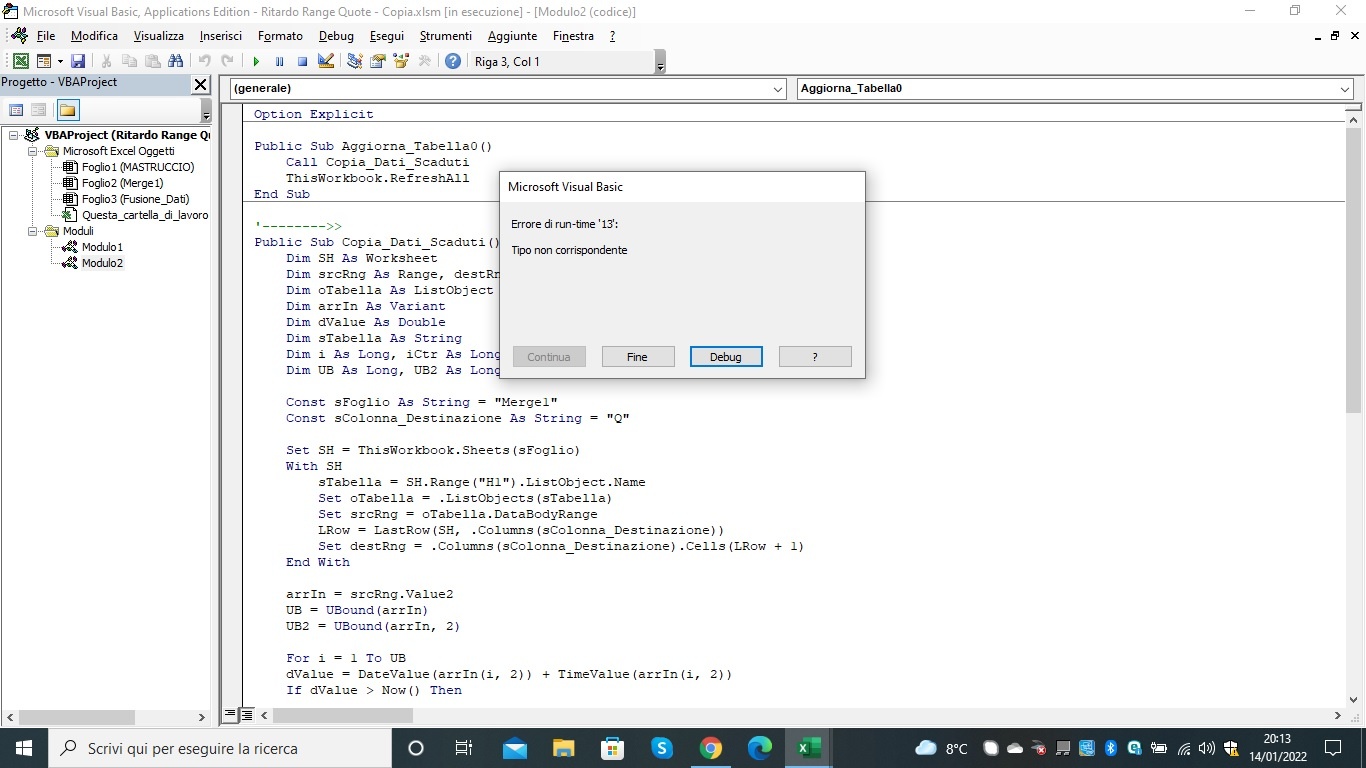This screenshot has width=1366, height=768.
Task: Collapse the Microsoft Excel Oggetti folder
Action: pyautogui.click(x=33, y=151)
